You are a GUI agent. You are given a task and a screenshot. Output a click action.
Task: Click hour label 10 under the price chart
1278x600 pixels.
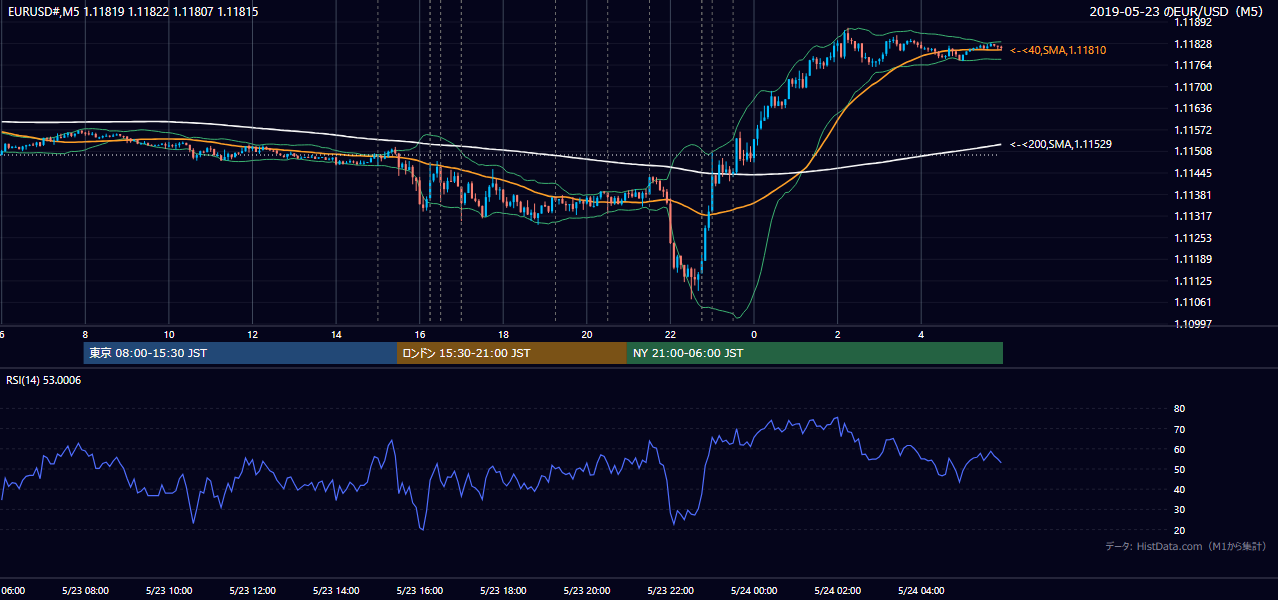tap(169, 335)
